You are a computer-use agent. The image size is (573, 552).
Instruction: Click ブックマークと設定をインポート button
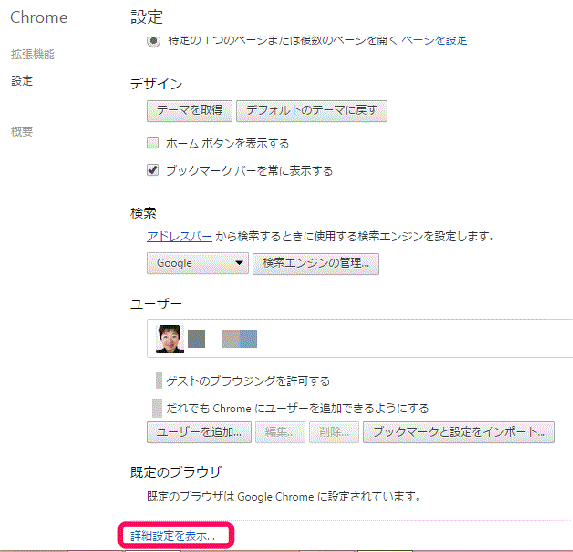tap(459, 432)
